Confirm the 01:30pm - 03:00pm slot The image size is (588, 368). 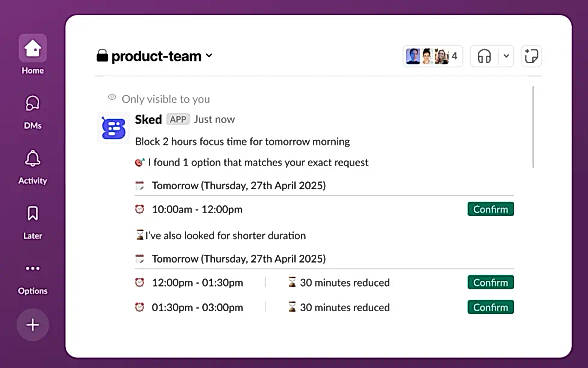tap(490, 307)
